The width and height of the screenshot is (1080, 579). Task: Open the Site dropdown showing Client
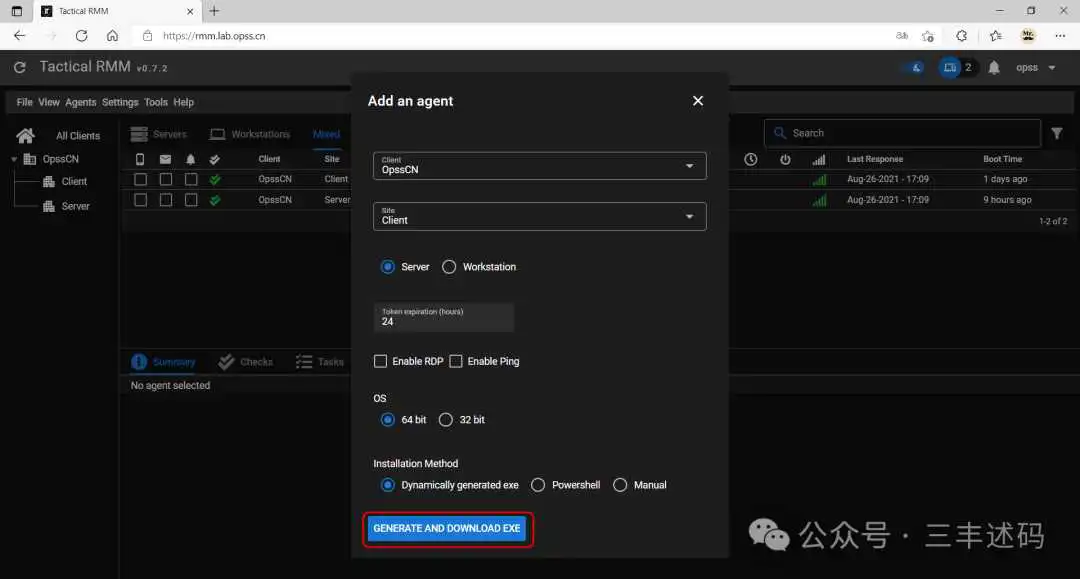539,216
